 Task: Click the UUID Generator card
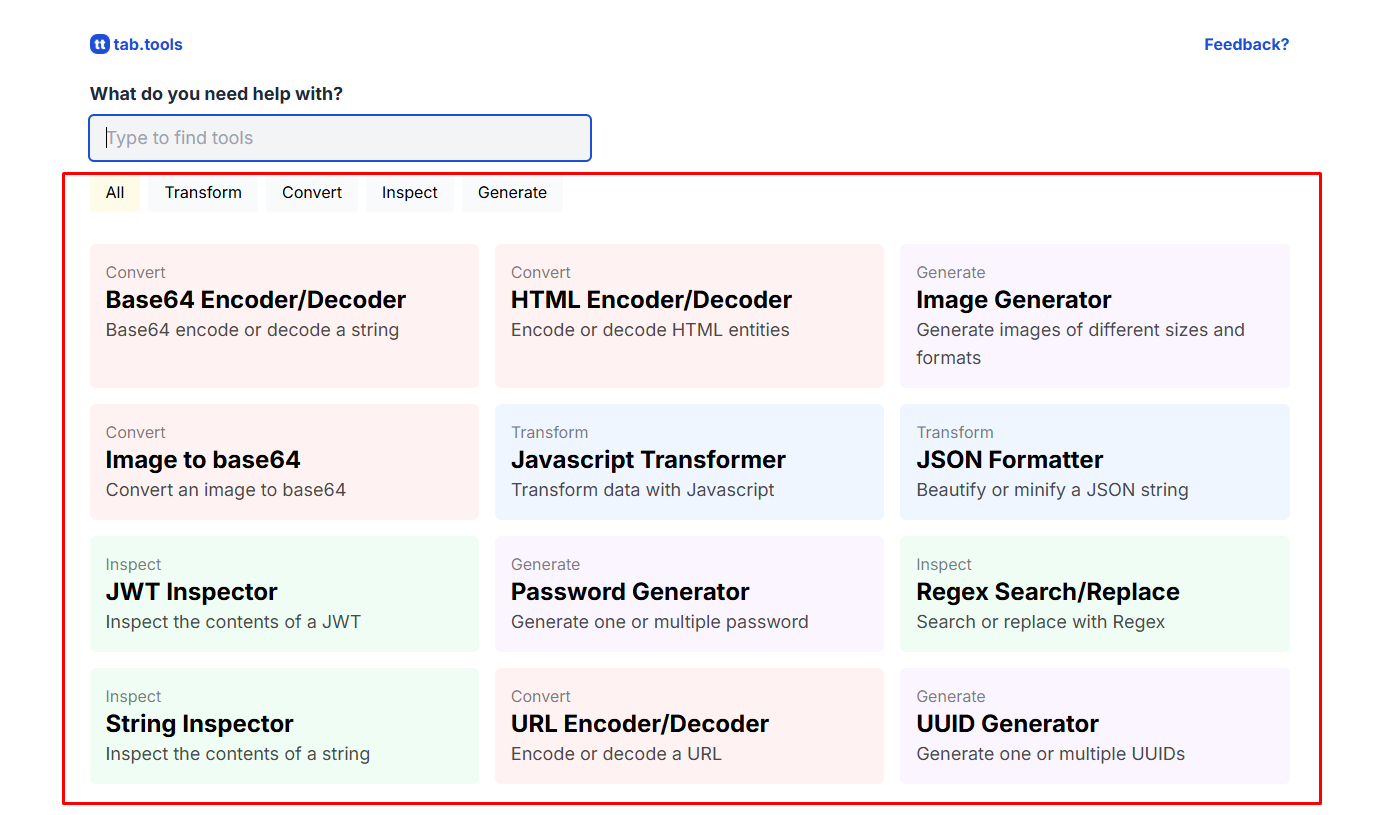coord(1094,725)
